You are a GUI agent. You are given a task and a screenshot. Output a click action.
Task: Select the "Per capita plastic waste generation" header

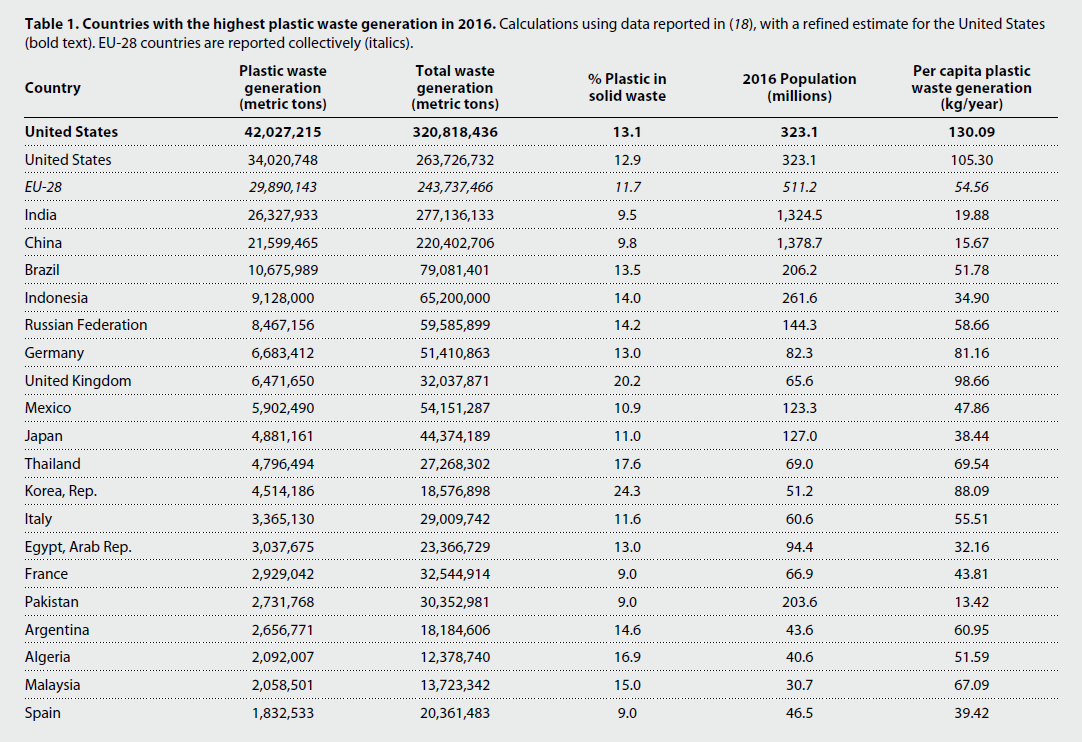pyautogui.click(x=971, y=88)
